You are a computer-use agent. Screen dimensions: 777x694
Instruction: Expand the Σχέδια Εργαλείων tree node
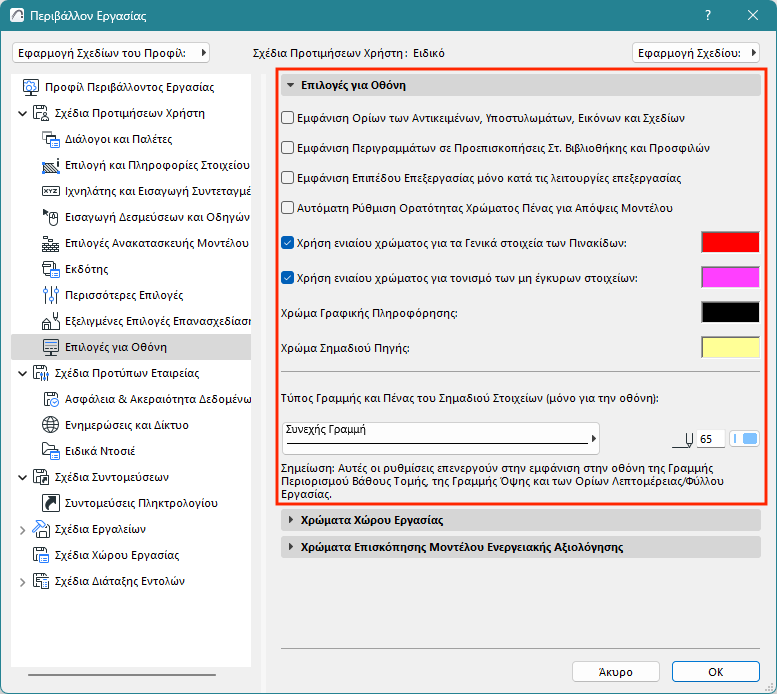[22, 530]
